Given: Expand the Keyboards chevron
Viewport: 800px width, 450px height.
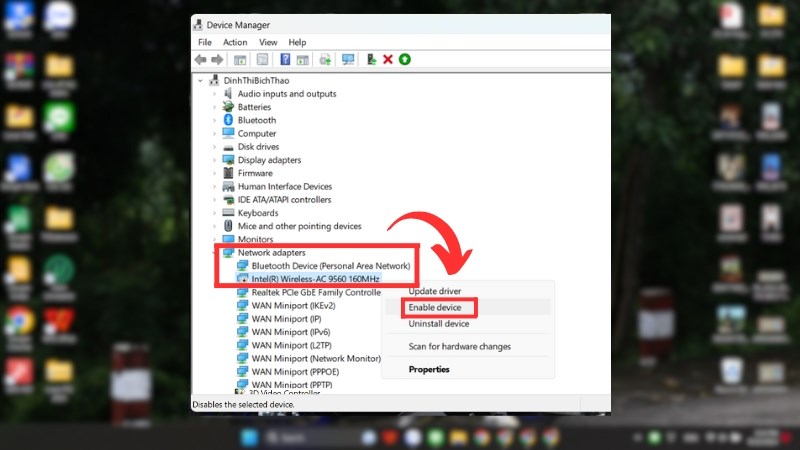Looking at the screenshot, I should pyautogui.click(x=214, y=213).
